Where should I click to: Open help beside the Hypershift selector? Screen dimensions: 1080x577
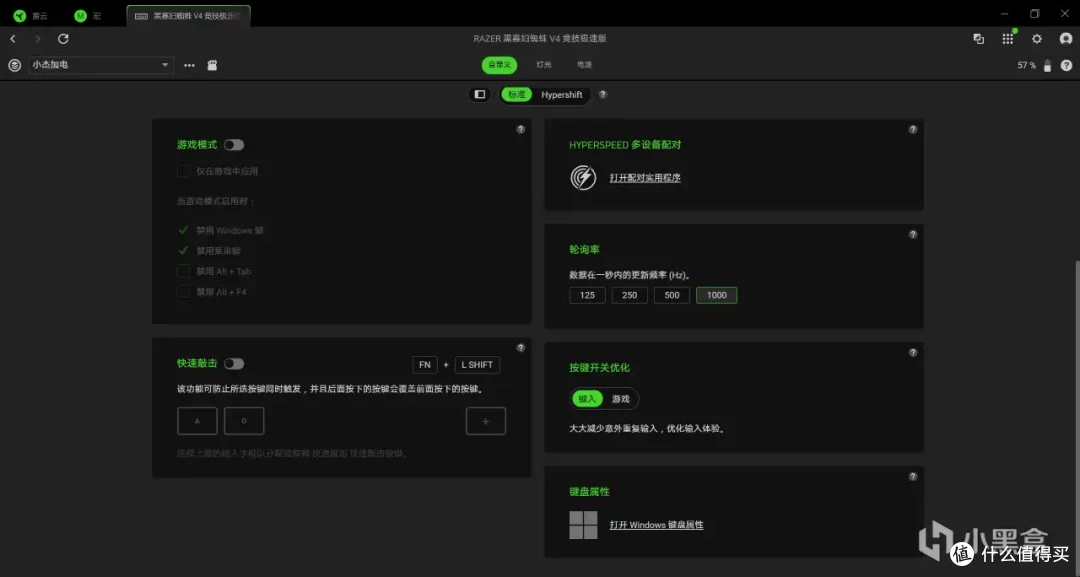603,94
